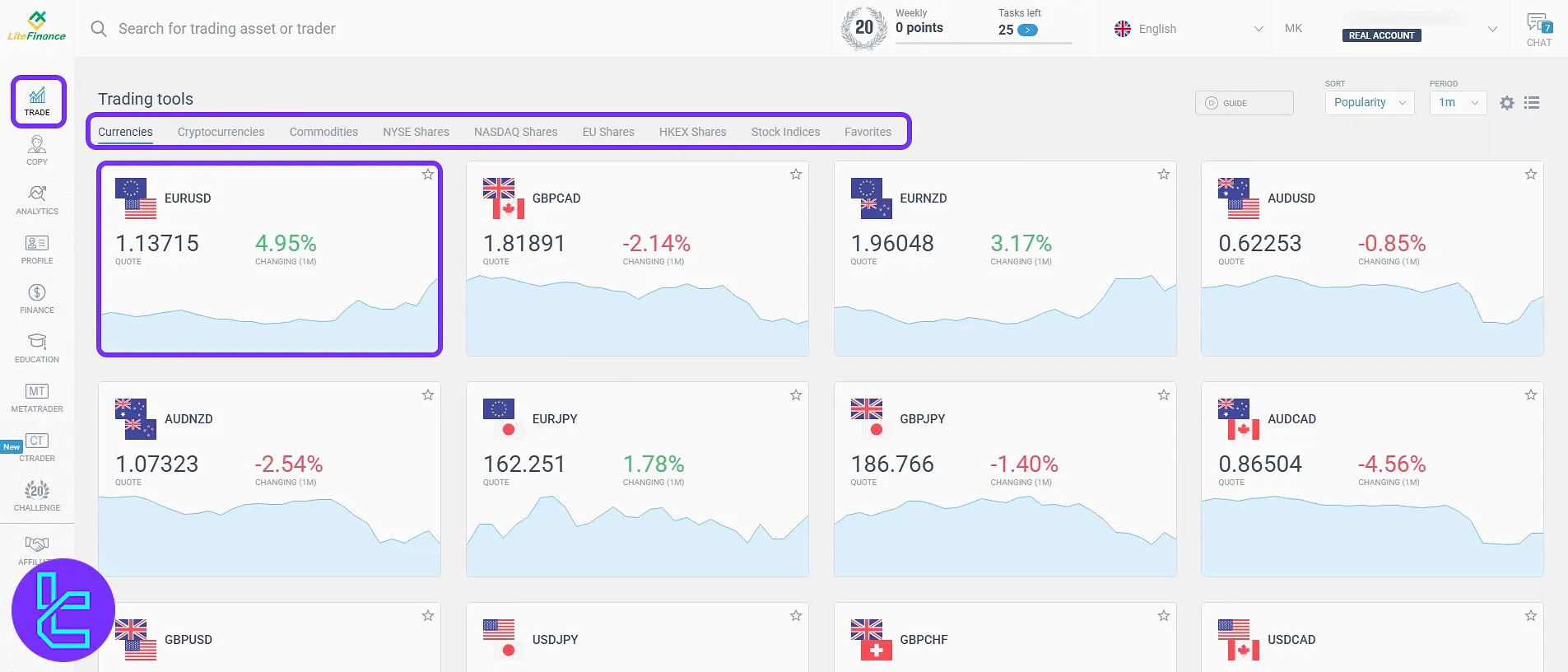The image size is (1568, 672).
Task: Click the GBPCAD quote 1.81891
Action: [523, 244]
